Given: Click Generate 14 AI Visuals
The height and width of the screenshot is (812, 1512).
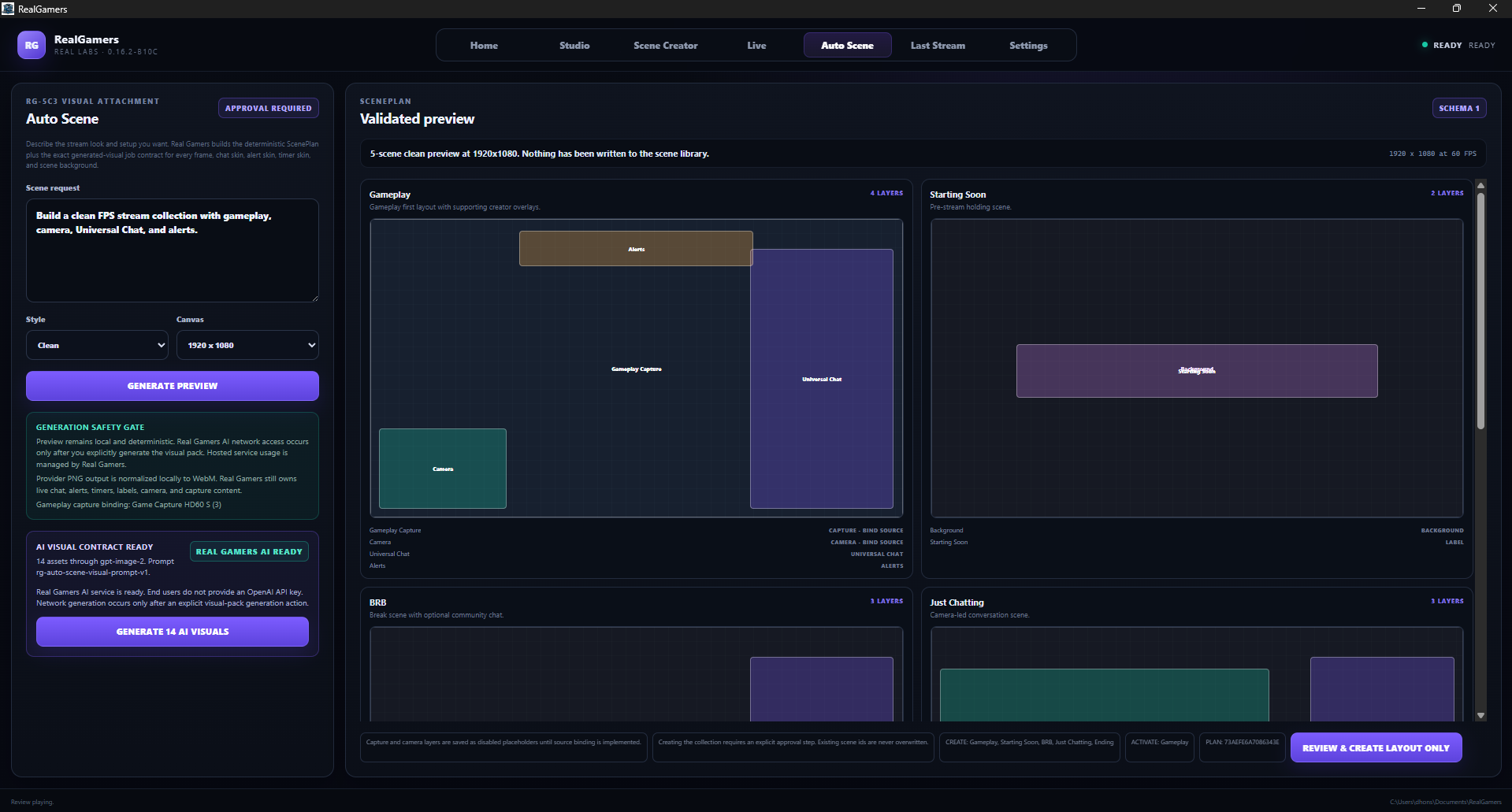Looking at the screenshot, I should [x=173, y=632].
